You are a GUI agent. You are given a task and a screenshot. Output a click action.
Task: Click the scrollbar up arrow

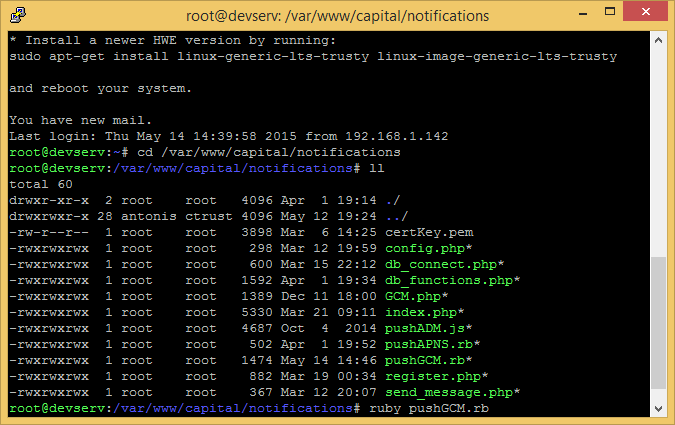point(658,40)
